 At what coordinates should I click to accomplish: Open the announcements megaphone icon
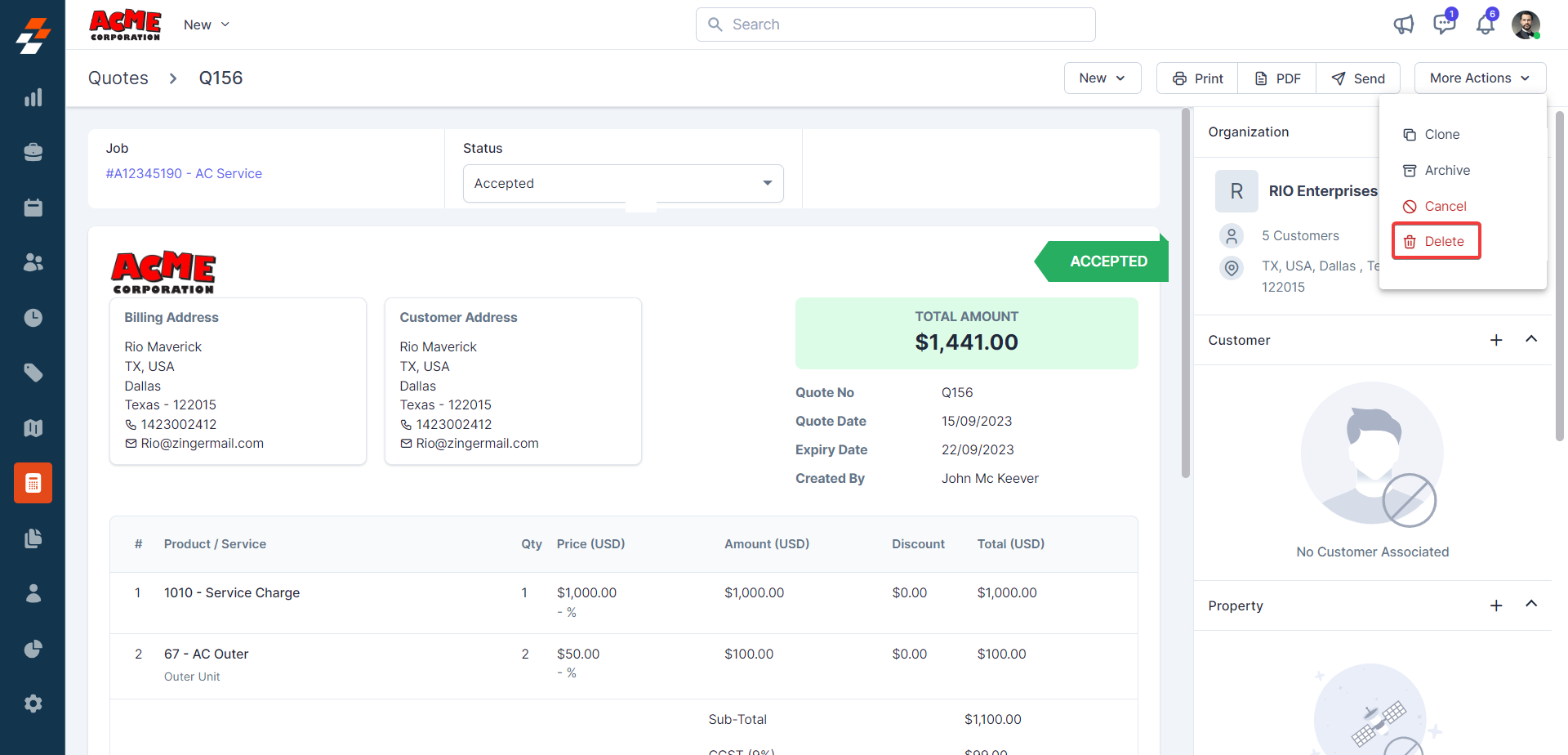tap(1403, 25)
